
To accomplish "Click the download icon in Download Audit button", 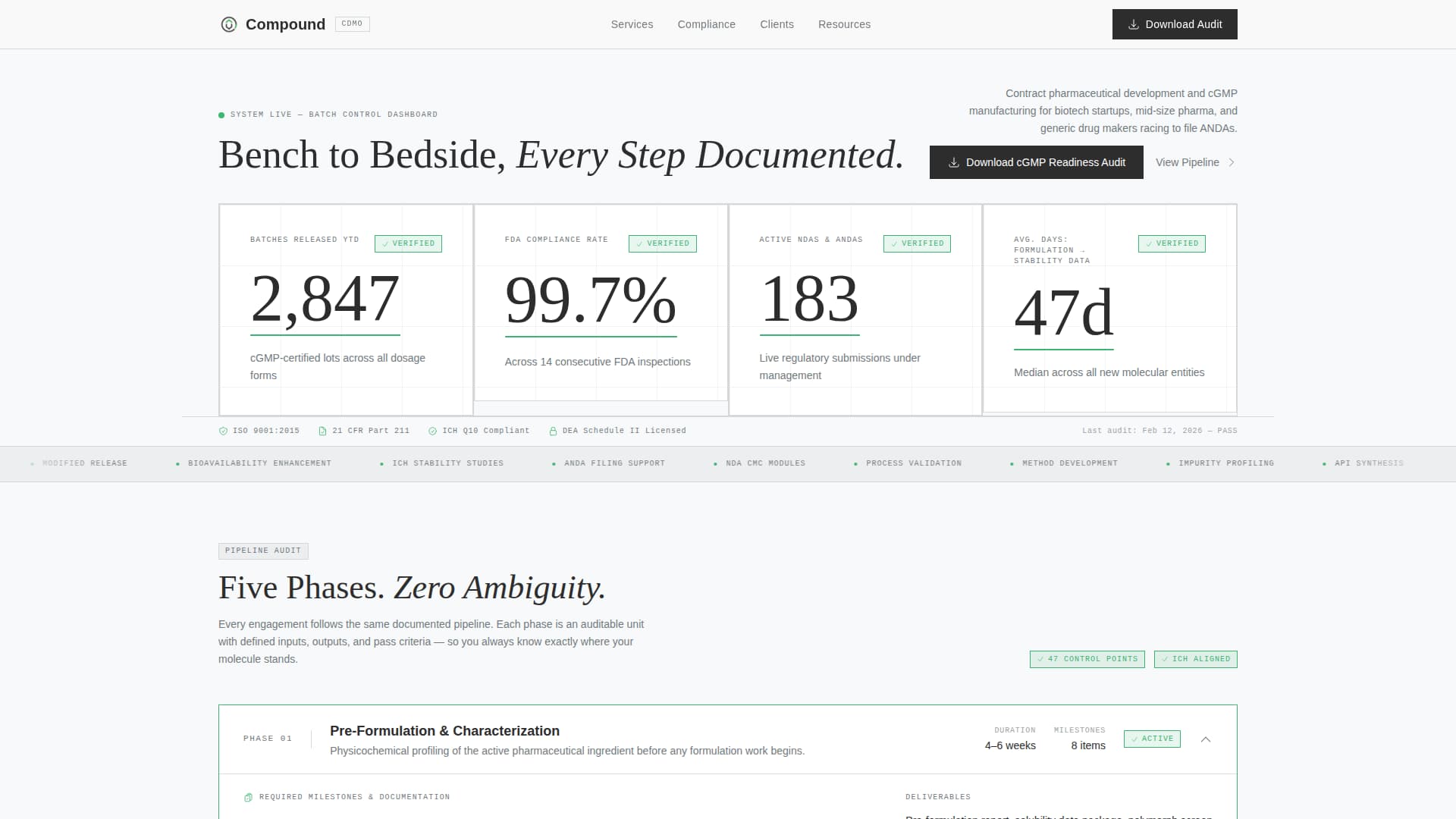I will tap(1132, 24).
